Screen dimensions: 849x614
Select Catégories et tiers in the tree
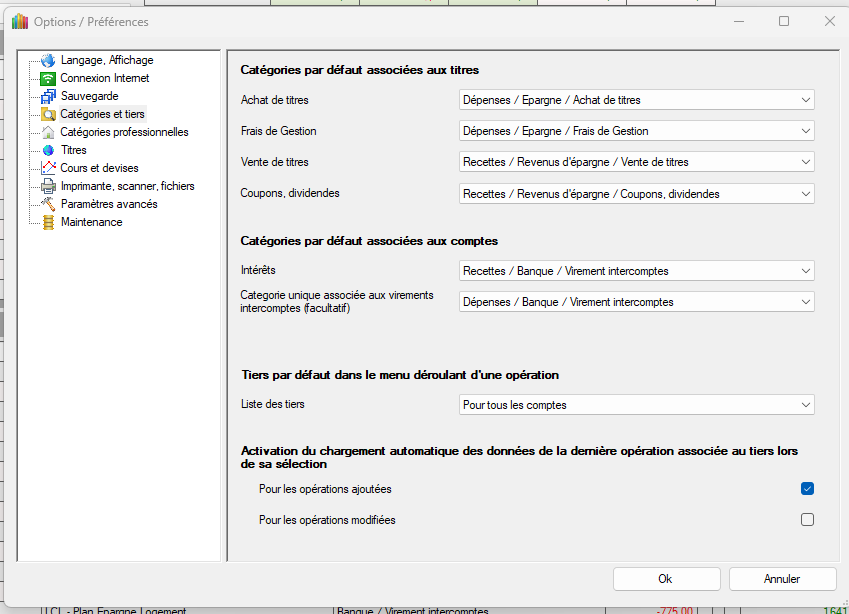(x=102, y=114)
